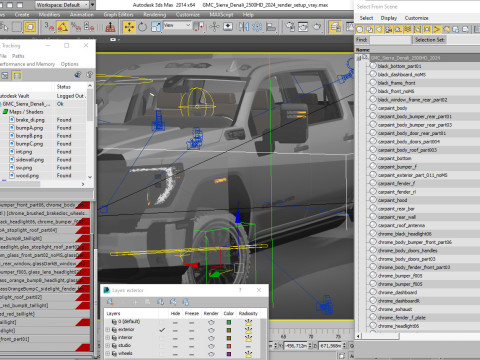
Task: Open the Rendering menu
Action: coord(155,15)
